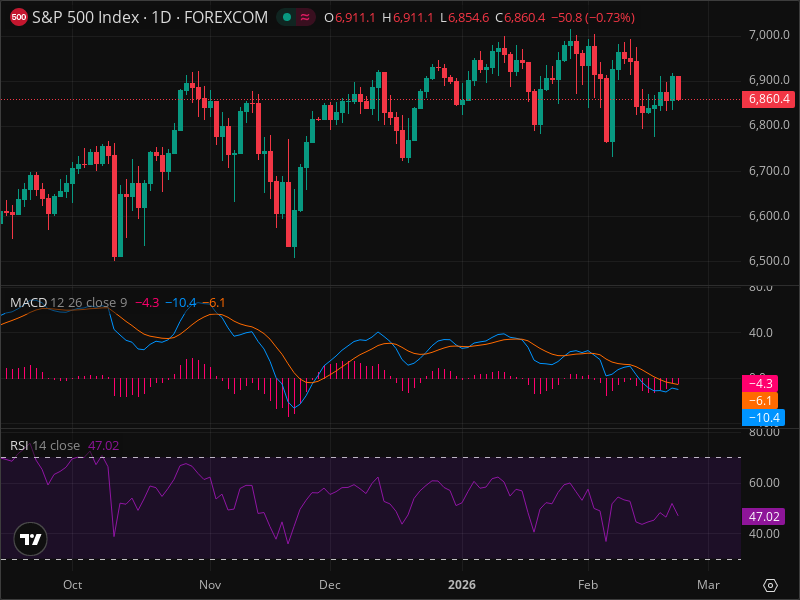Click the RSI pane 60.00 axis label
The height and width of the screenshot is (600, 800).
click(x=764, y=483)
